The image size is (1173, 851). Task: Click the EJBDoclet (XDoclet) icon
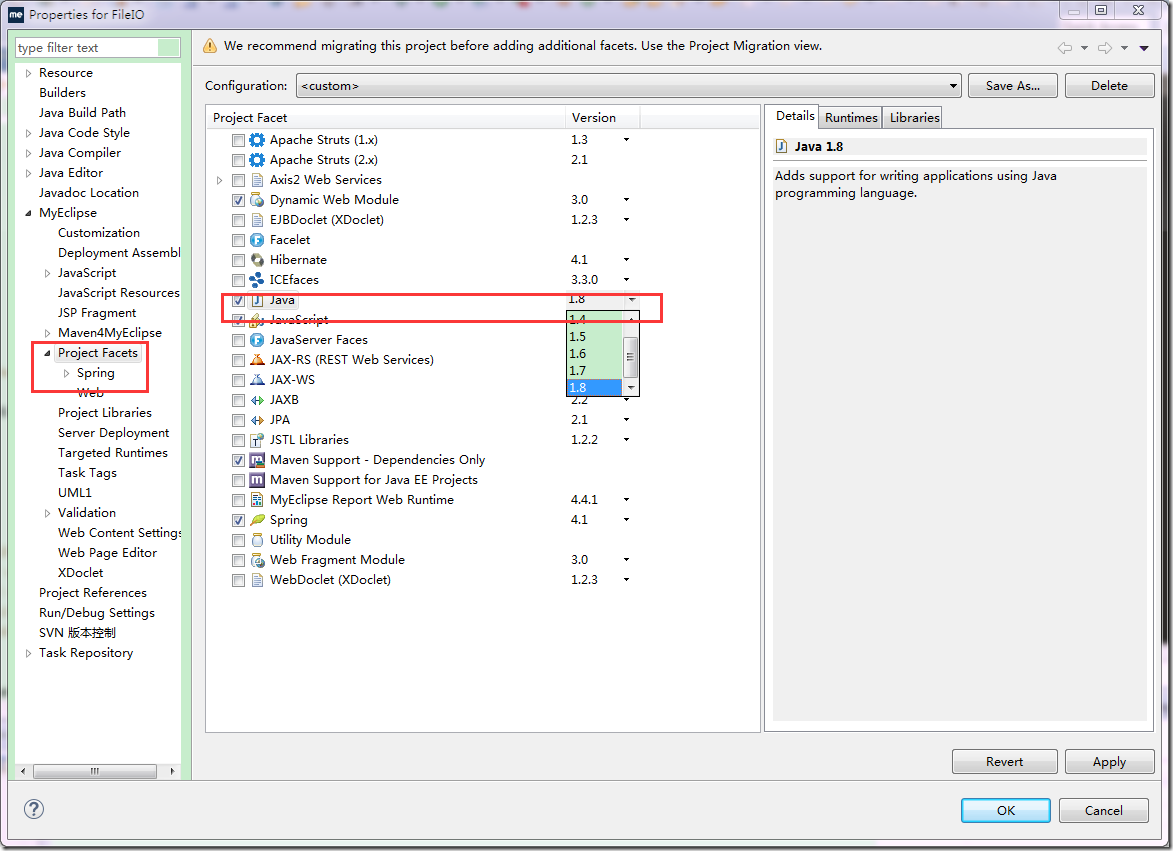click(x=257, y=220)
